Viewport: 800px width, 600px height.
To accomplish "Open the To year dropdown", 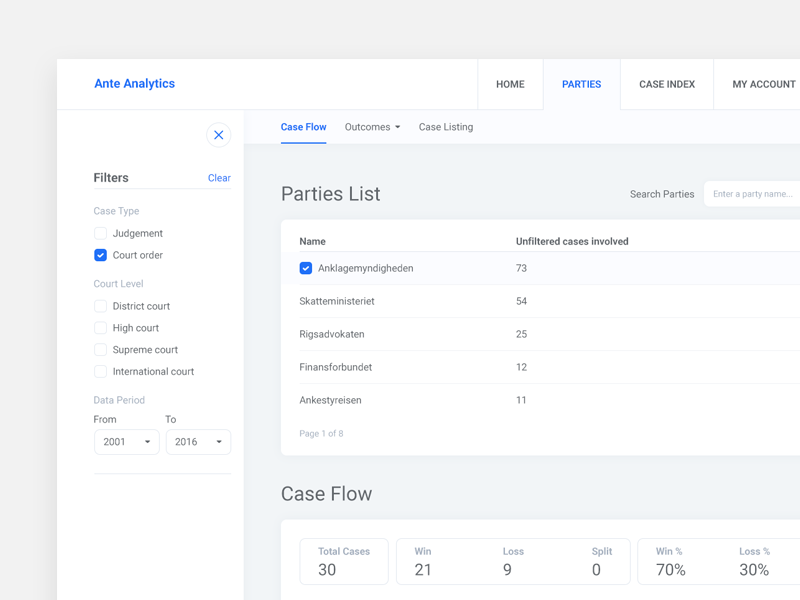I will [198, 442].
